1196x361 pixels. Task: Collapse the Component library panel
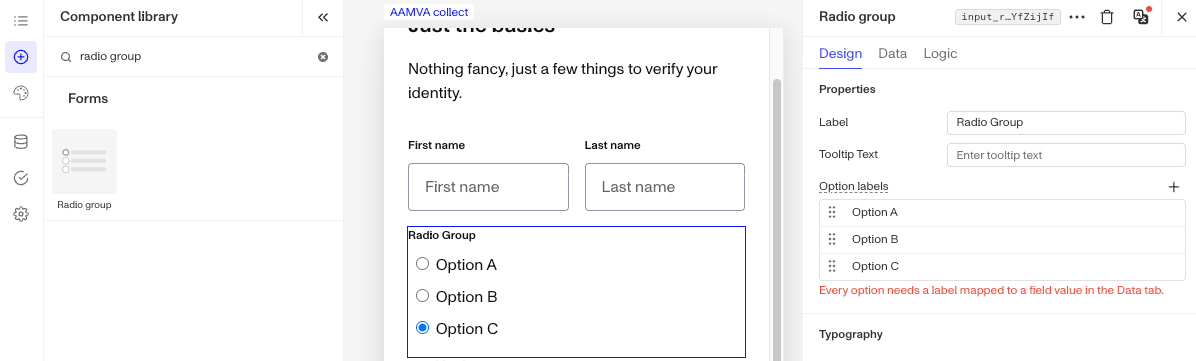(323, 18)
